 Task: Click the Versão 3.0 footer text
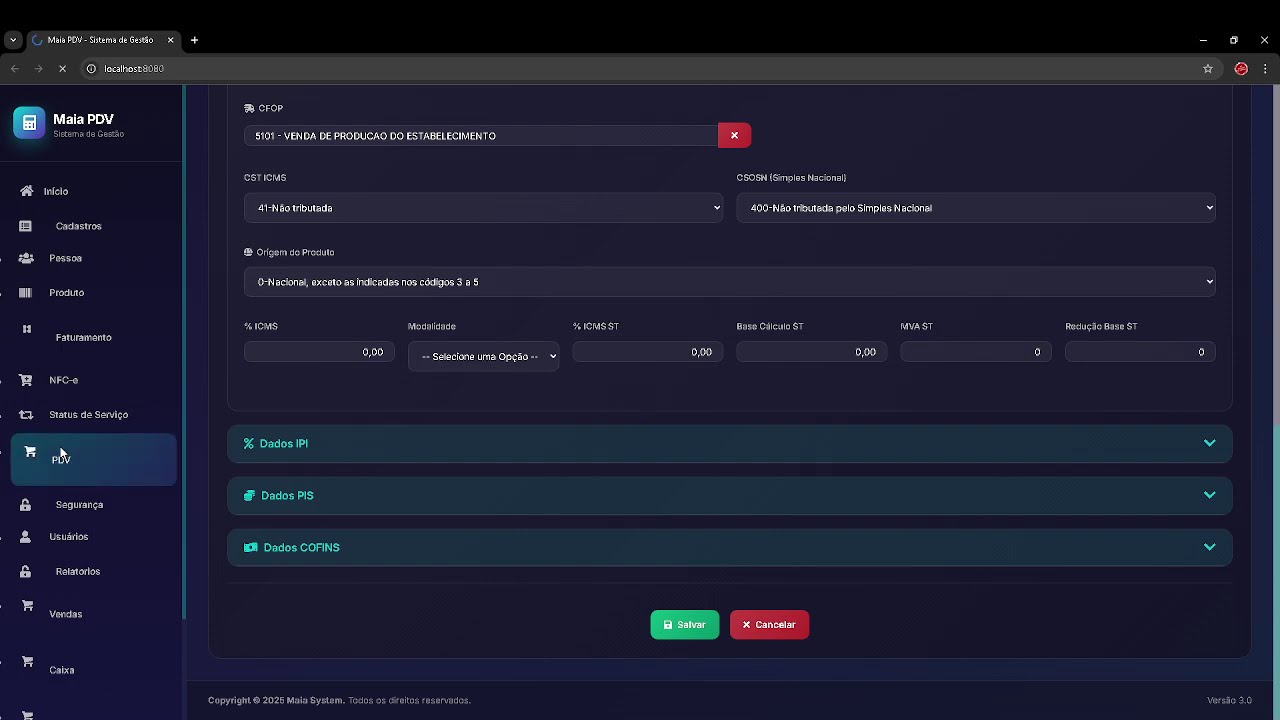click(x=1229, y=700)
